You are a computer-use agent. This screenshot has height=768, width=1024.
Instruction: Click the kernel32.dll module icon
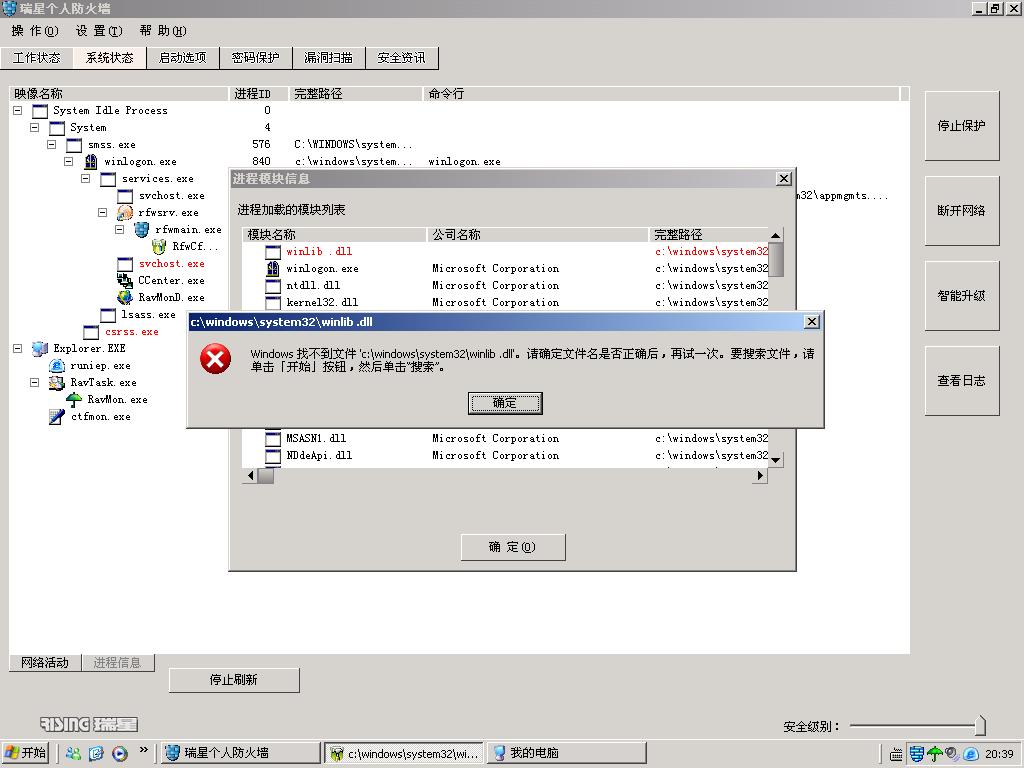point(273,302)
